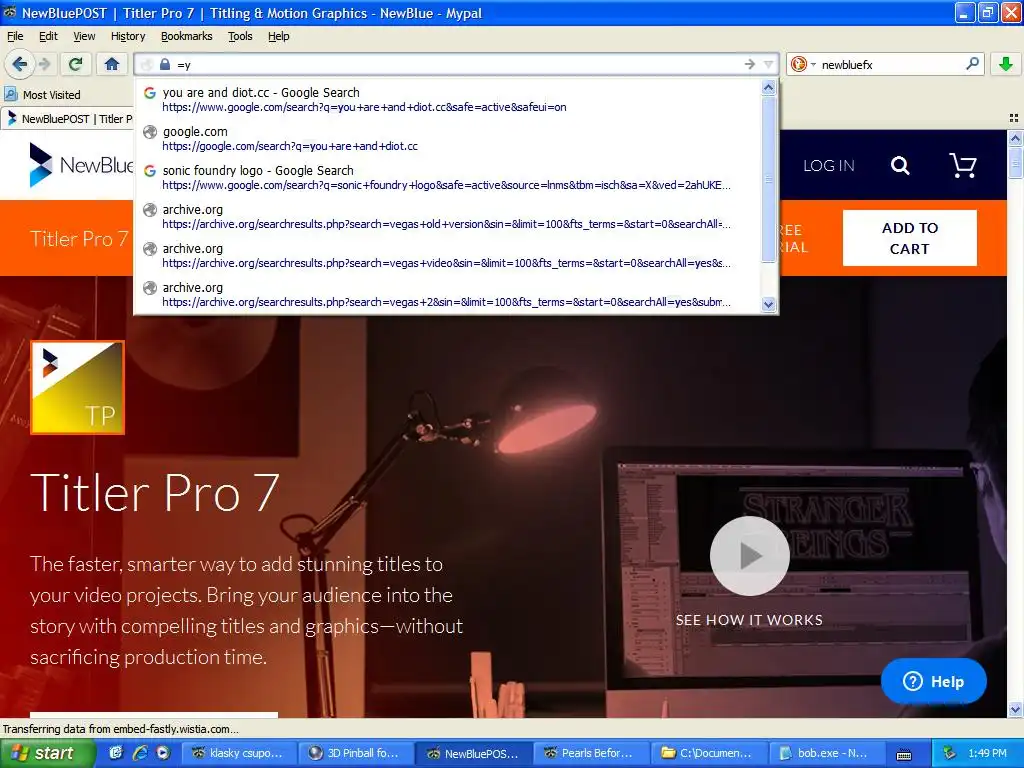Click suggestion list scroll down arrow

(769, 304)
